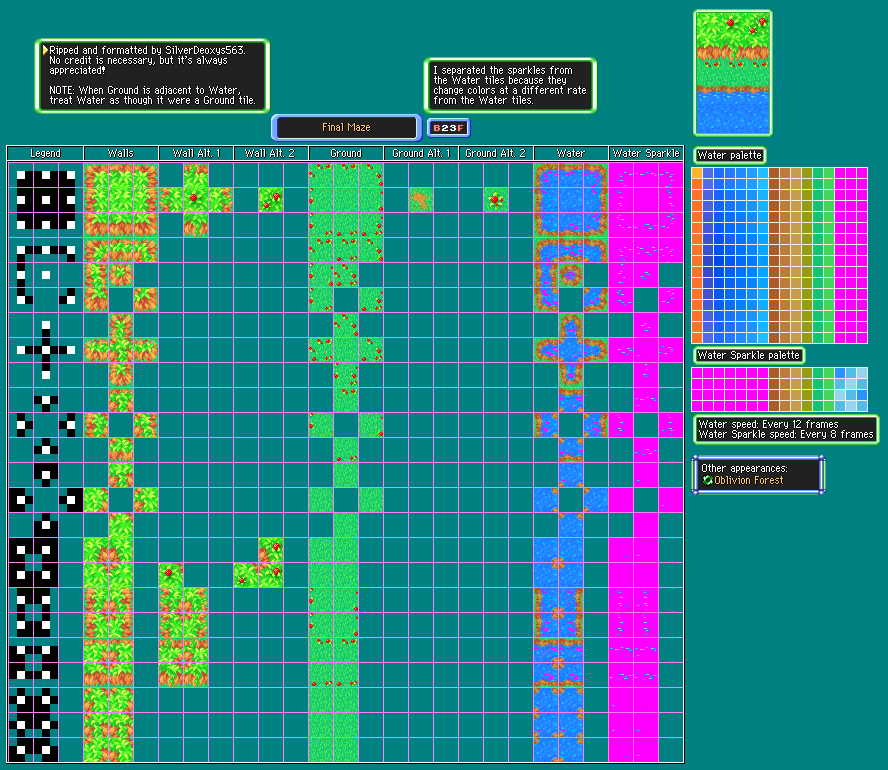Pick the center berry tile of the cross-shaped Wall Alt. 1 cluster

(x=196, y=200)
